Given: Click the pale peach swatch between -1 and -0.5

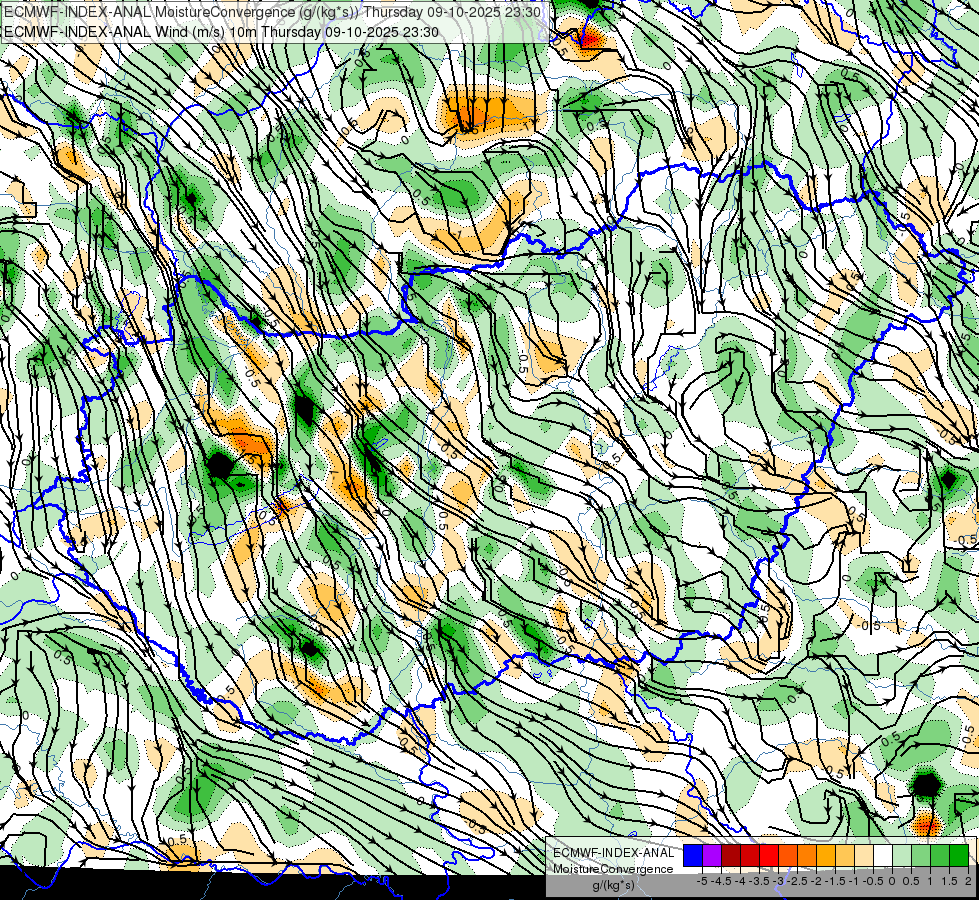Looking at the screenshot, I should pos(864,856).
